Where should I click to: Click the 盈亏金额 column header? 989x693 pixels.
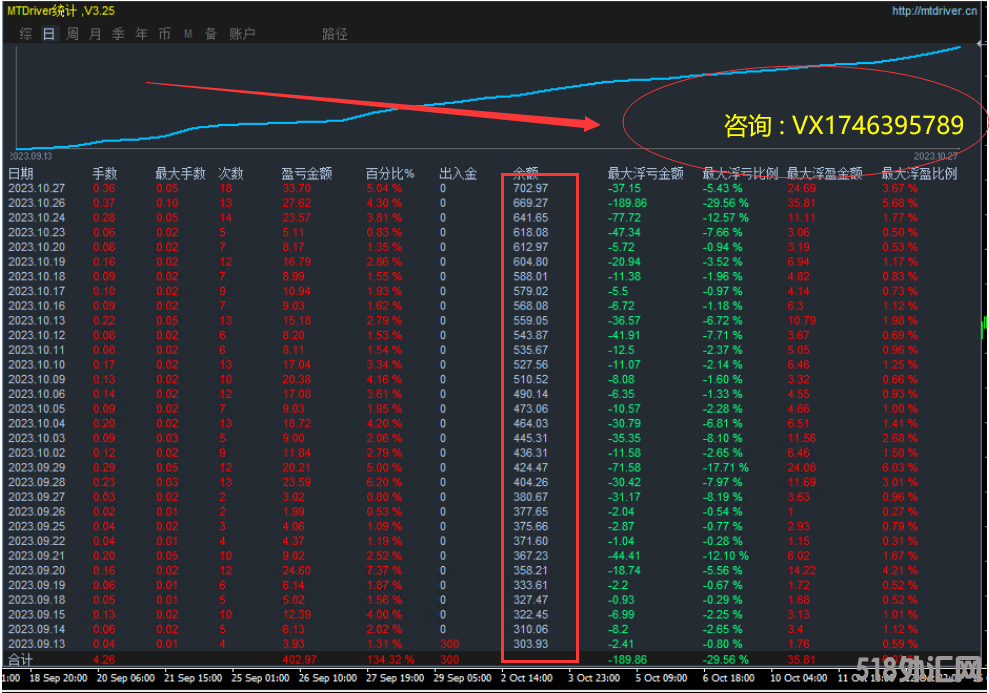coord(302,173)
